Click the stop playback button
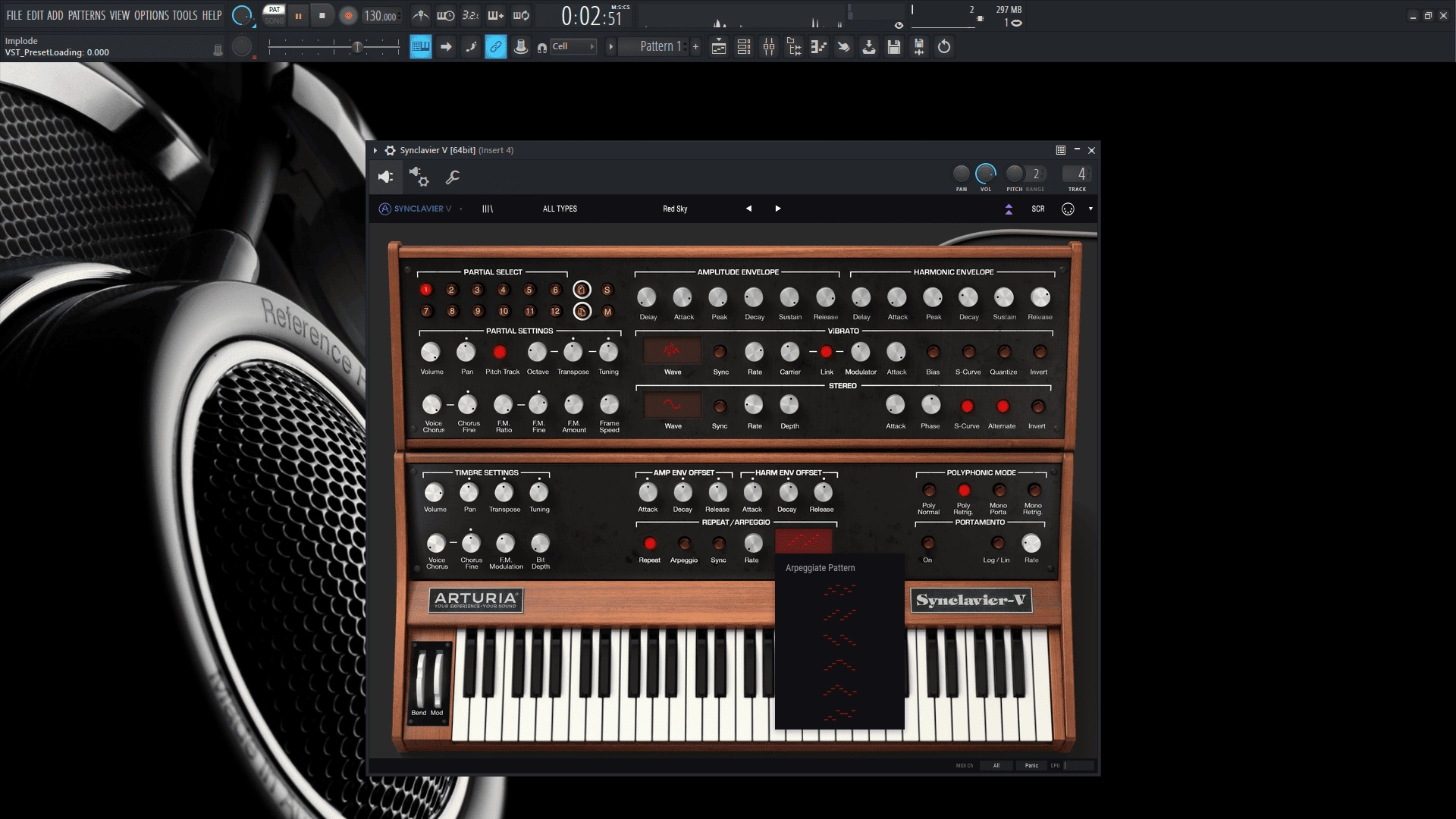 [x=322, y=15]
